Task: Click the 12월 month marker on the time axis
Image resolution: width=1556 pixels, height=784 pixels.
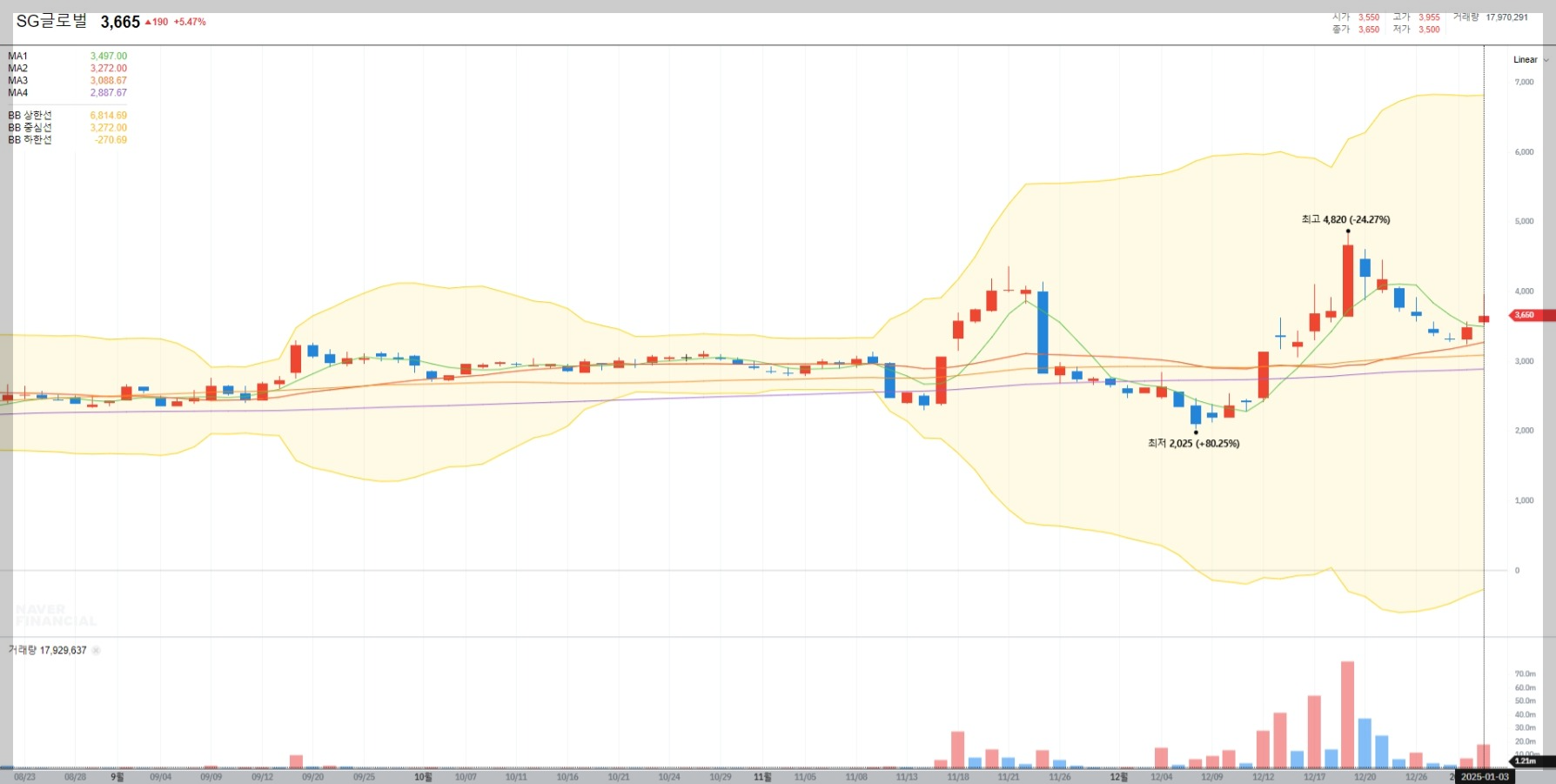Action: coord(1119,776)
